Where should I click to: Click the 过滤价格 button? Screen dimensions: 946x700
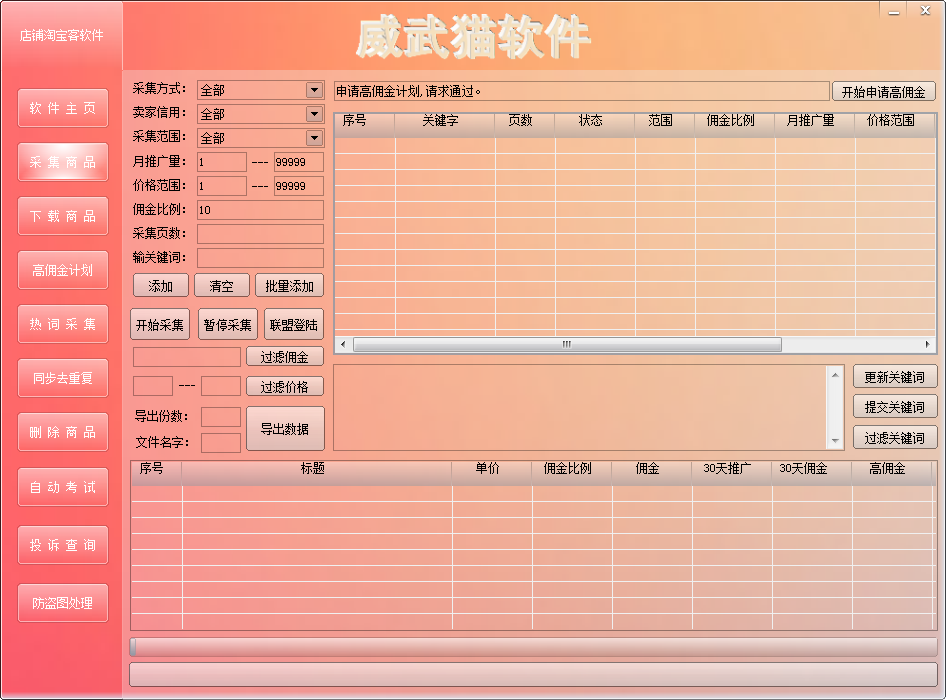[285, 386]
